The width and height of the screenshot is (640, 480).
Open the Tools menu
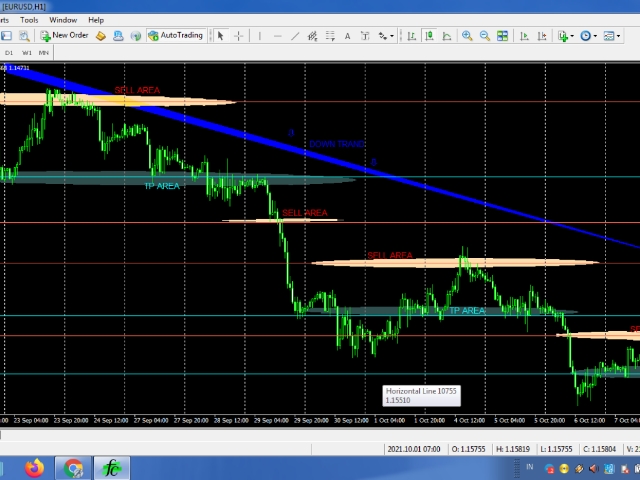pyautogui.click(x=29, y=20)
